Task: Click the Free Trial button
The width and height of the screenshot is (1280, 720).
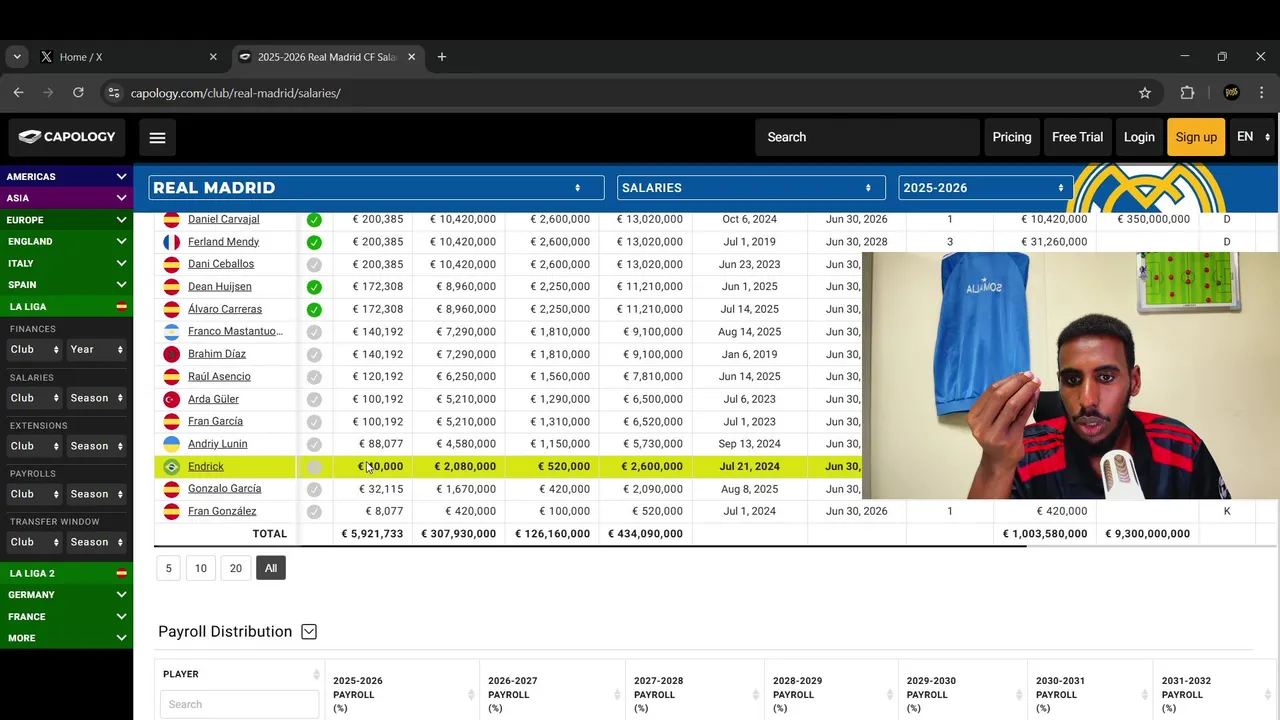Action: pyautogui.click(x=1077, y=137)
